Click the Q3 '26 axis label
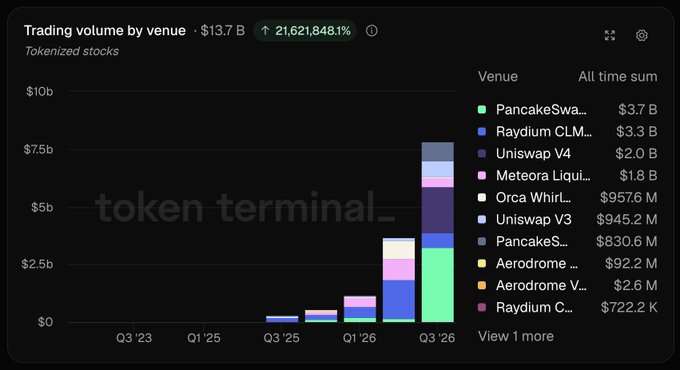 pyautogui.click(x=437, y=337)
